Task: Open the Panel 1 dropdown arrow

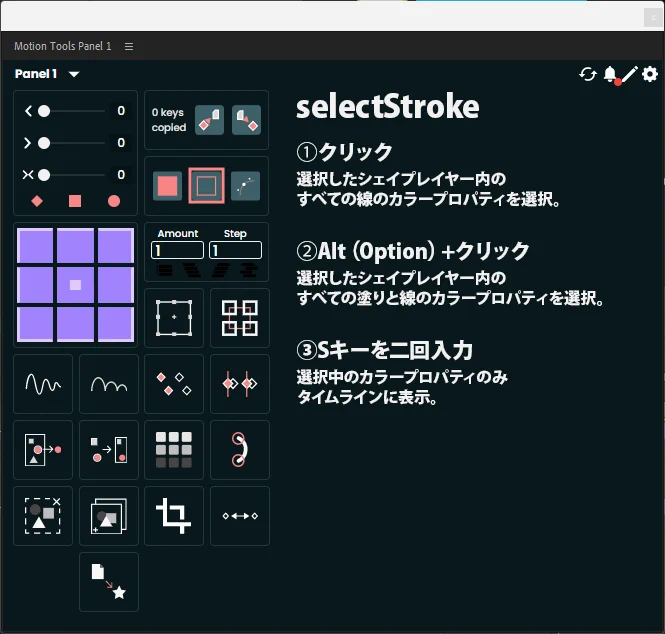Action: (x=74, y=74)
